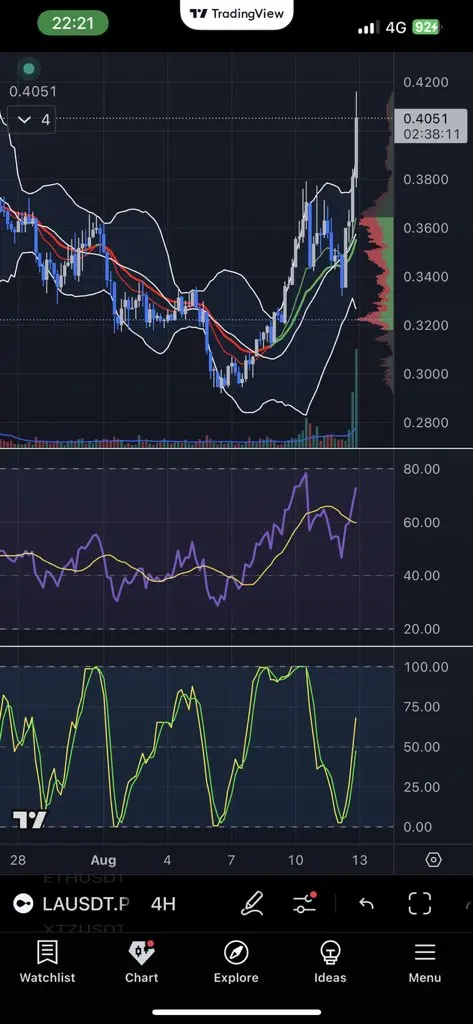Change the 4H timeframe interval
Image resolution: width=473 pixels, height=1024 pixels.
tap(163, 904)
